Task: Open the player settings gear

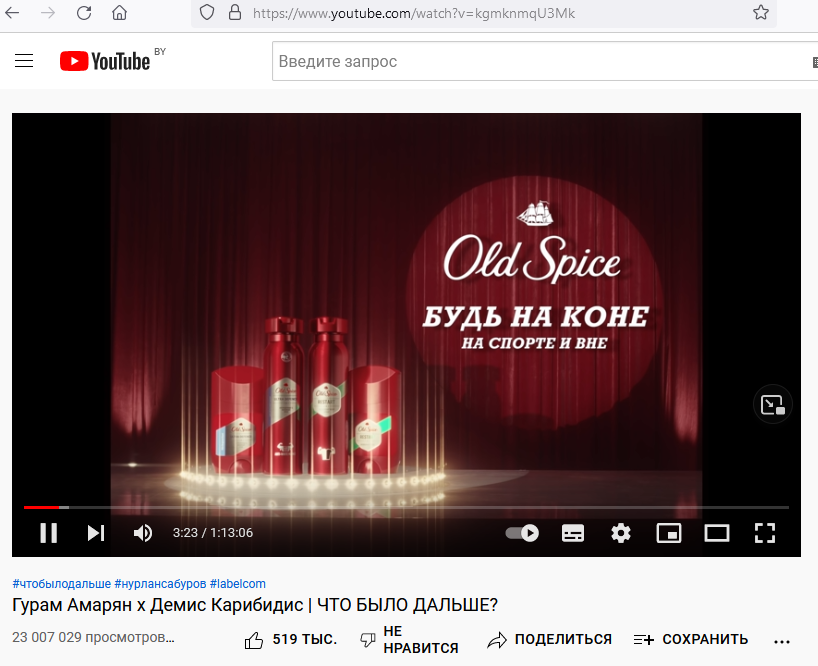Action: (x=621, y=533)
